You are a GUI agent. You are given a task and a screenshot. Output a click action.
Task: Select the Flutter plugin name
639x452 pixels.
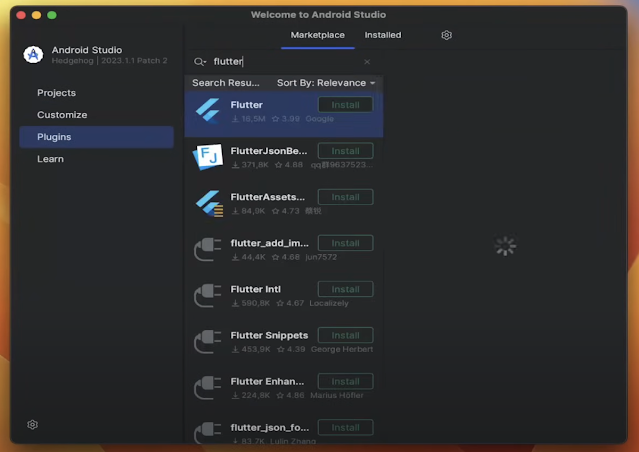tap(247, 105)
